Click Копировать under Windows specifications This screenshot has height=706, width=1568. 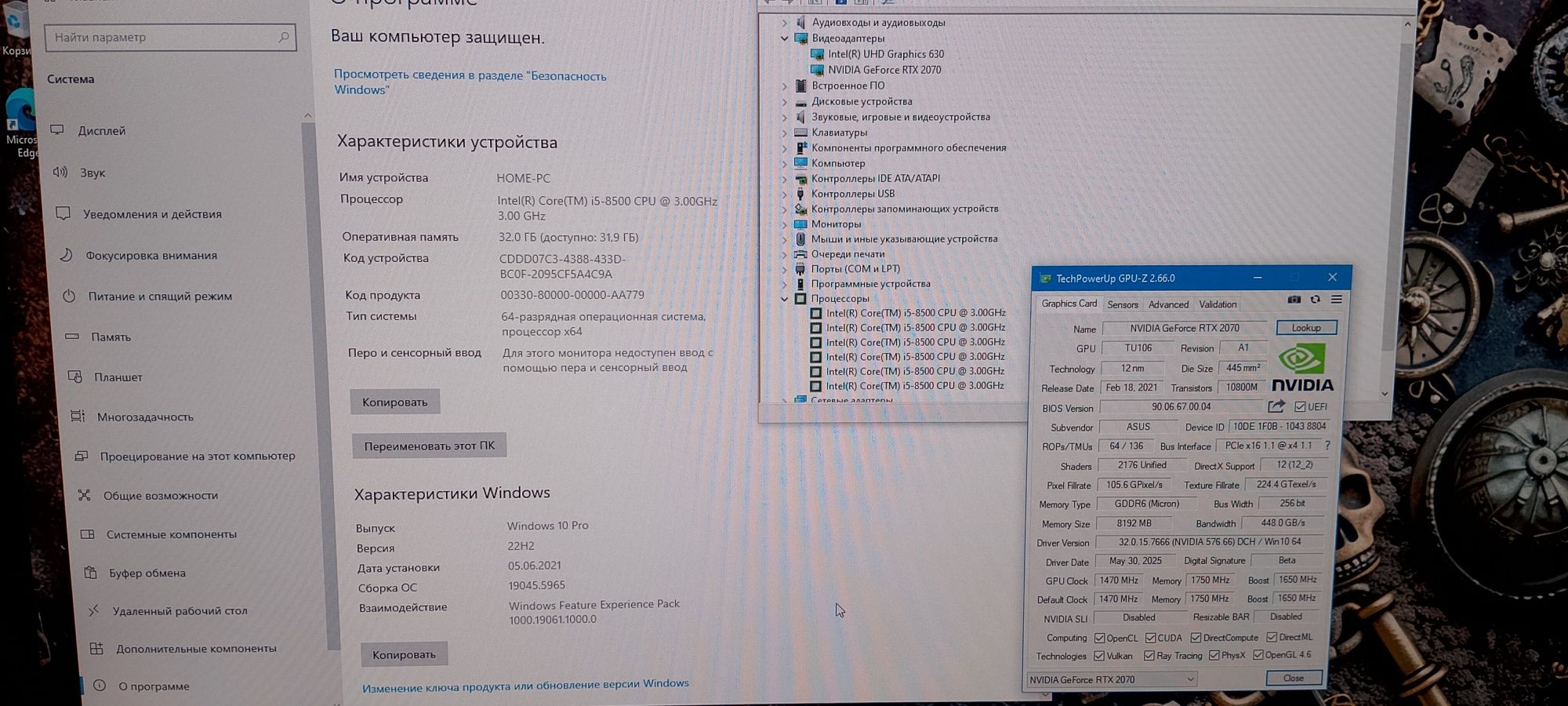[x=405, y=654]
